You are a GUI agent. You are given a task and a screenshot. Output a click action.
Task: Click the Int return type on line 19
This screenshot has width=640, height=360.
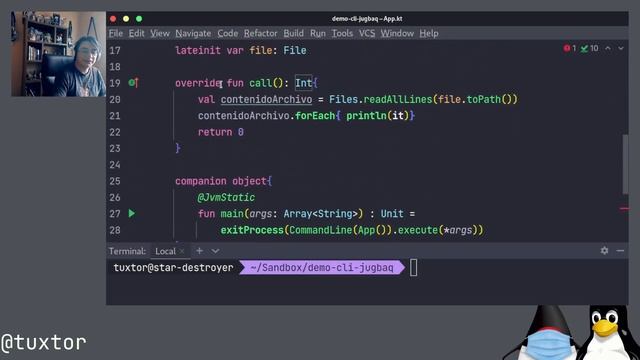pyautogui.click(x=303, y=83)
